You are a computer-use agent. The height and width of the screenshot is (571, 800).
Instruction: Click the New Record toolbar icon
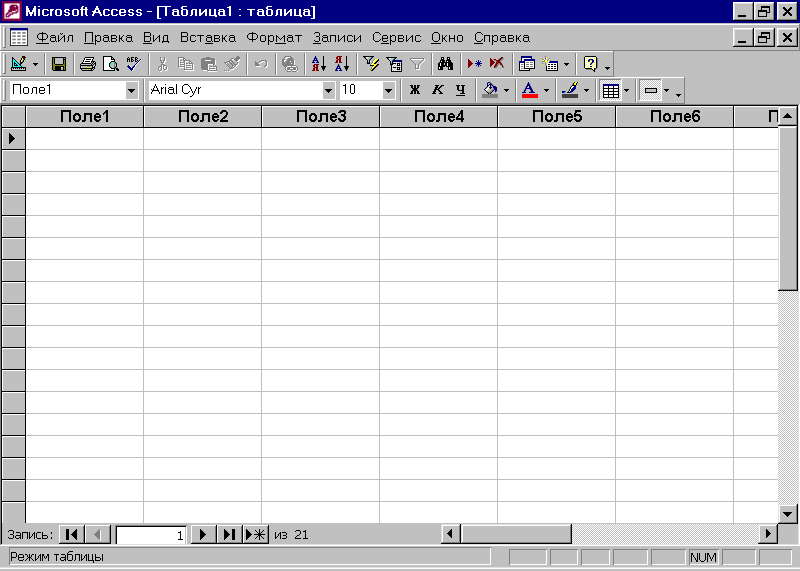coord(474,64)
